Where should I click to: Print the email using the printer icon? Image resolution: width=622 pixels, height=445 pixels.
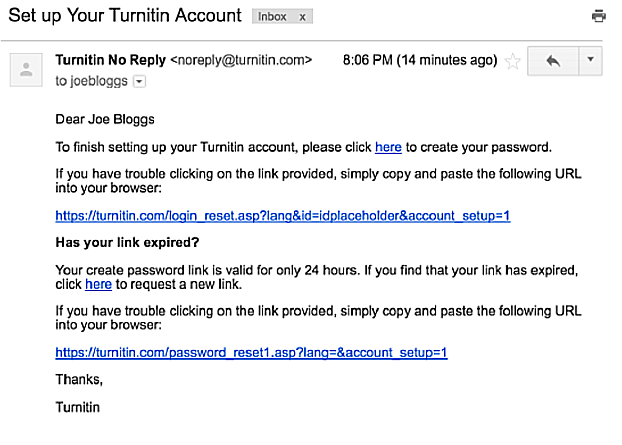click(x=598, y=16)
